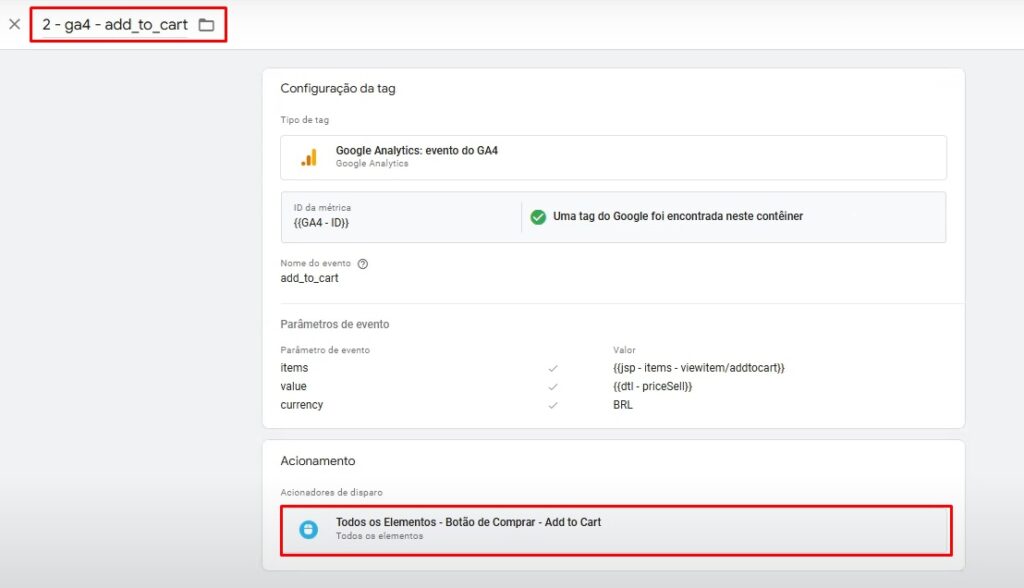Click "Uma tag do Google foi encontrada neste contêiner" message

click(x=678, y=216)
